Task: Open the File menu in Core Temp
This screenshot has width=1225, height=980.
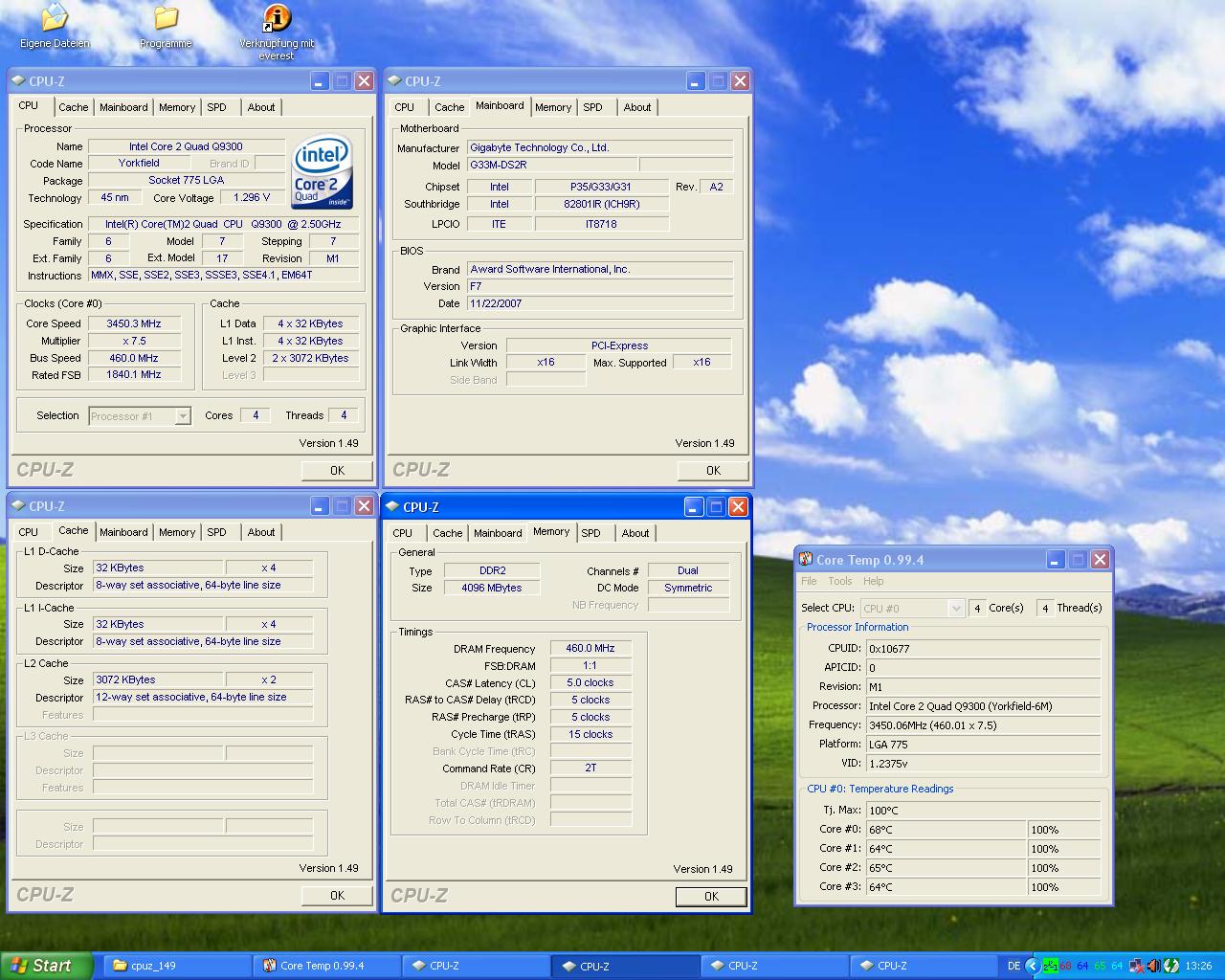Action: click(x=809, y=581)
